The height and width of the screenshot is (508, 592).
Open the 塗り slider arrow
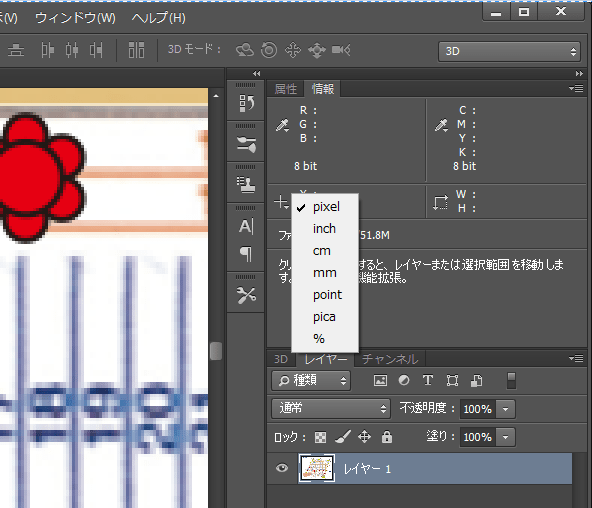506,437
